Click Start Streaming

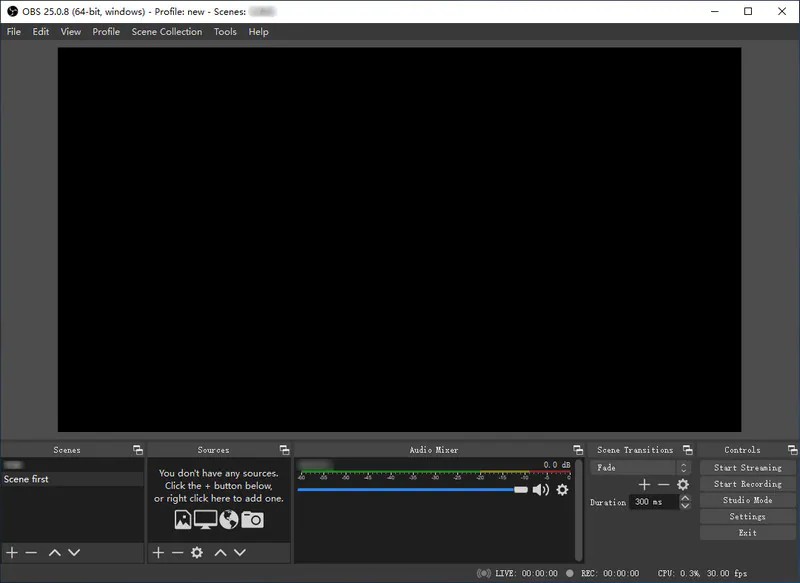[747, 467]
